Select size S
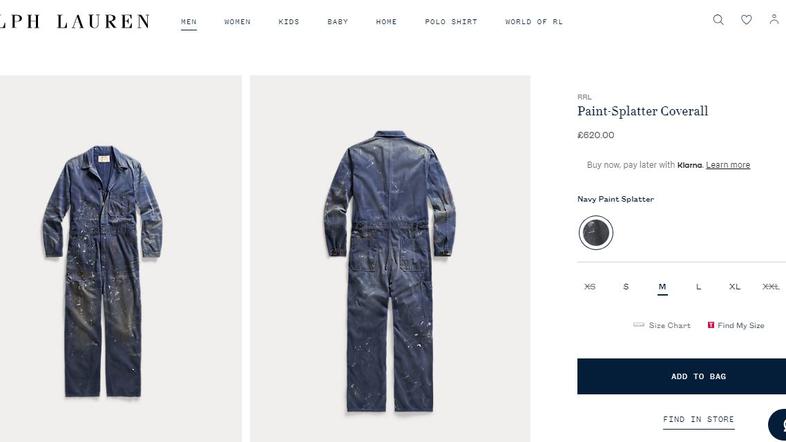786x442 pixels. click(626, 287)
